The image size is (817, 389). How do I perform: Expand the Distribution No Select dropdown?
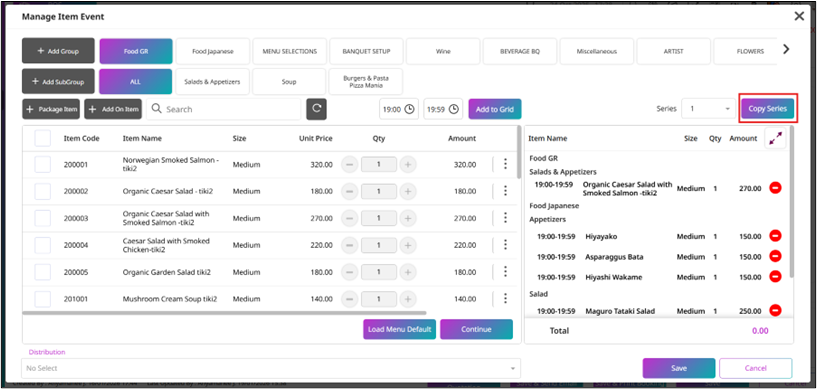coord(271,368)
